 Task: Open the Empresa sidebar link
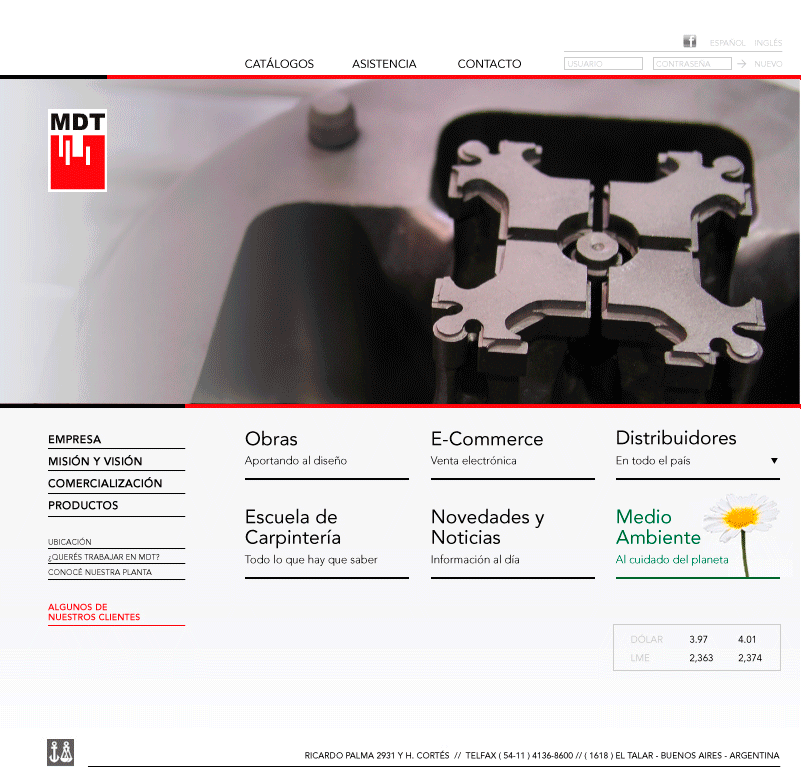point(75,439)
